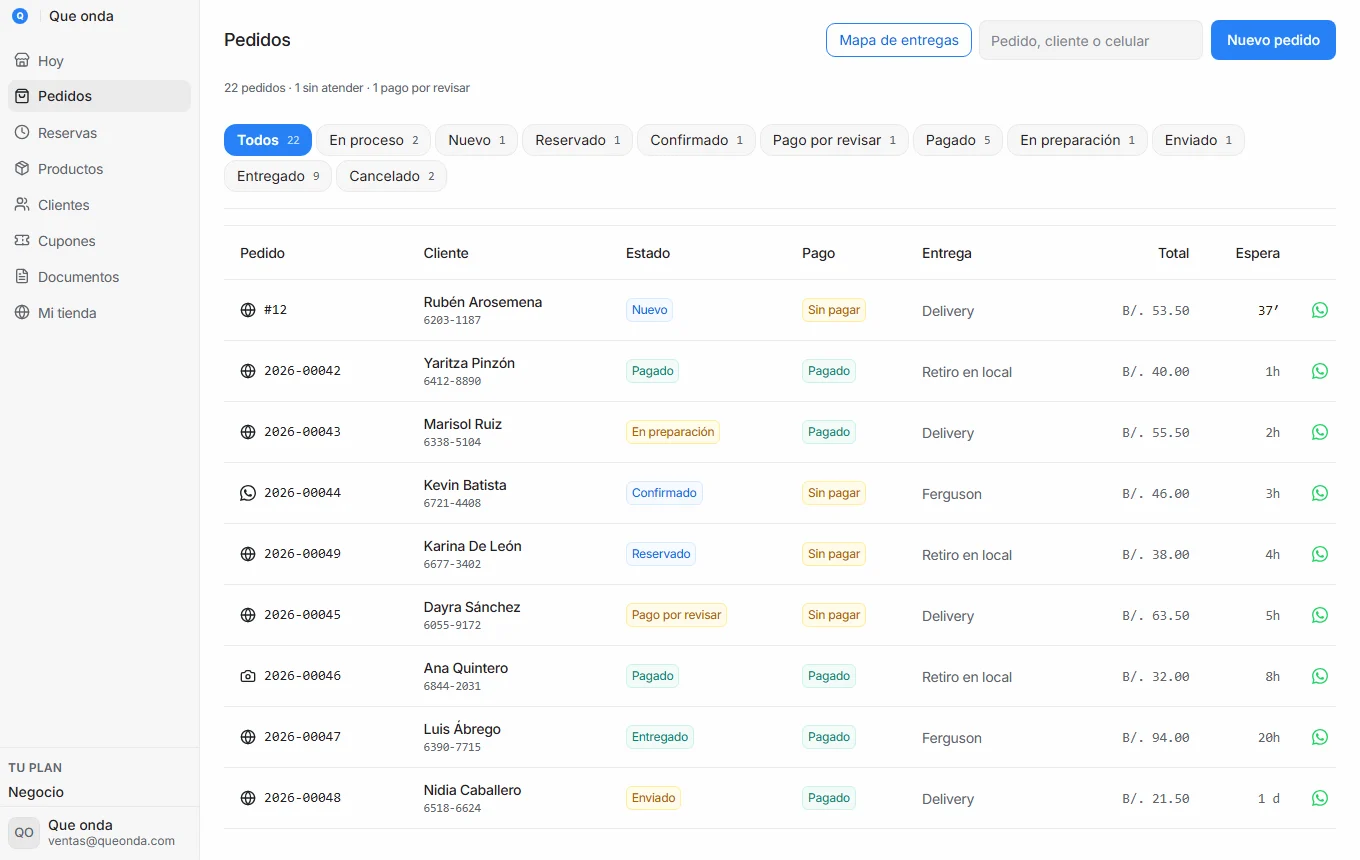This screenshot has width=1360, height=860.
Task: Open Productos section
Action: 99,169
